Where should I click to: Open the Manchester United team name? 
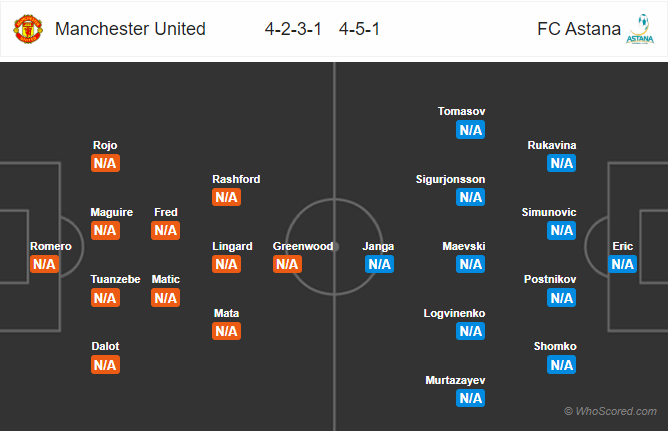point(130,29)
